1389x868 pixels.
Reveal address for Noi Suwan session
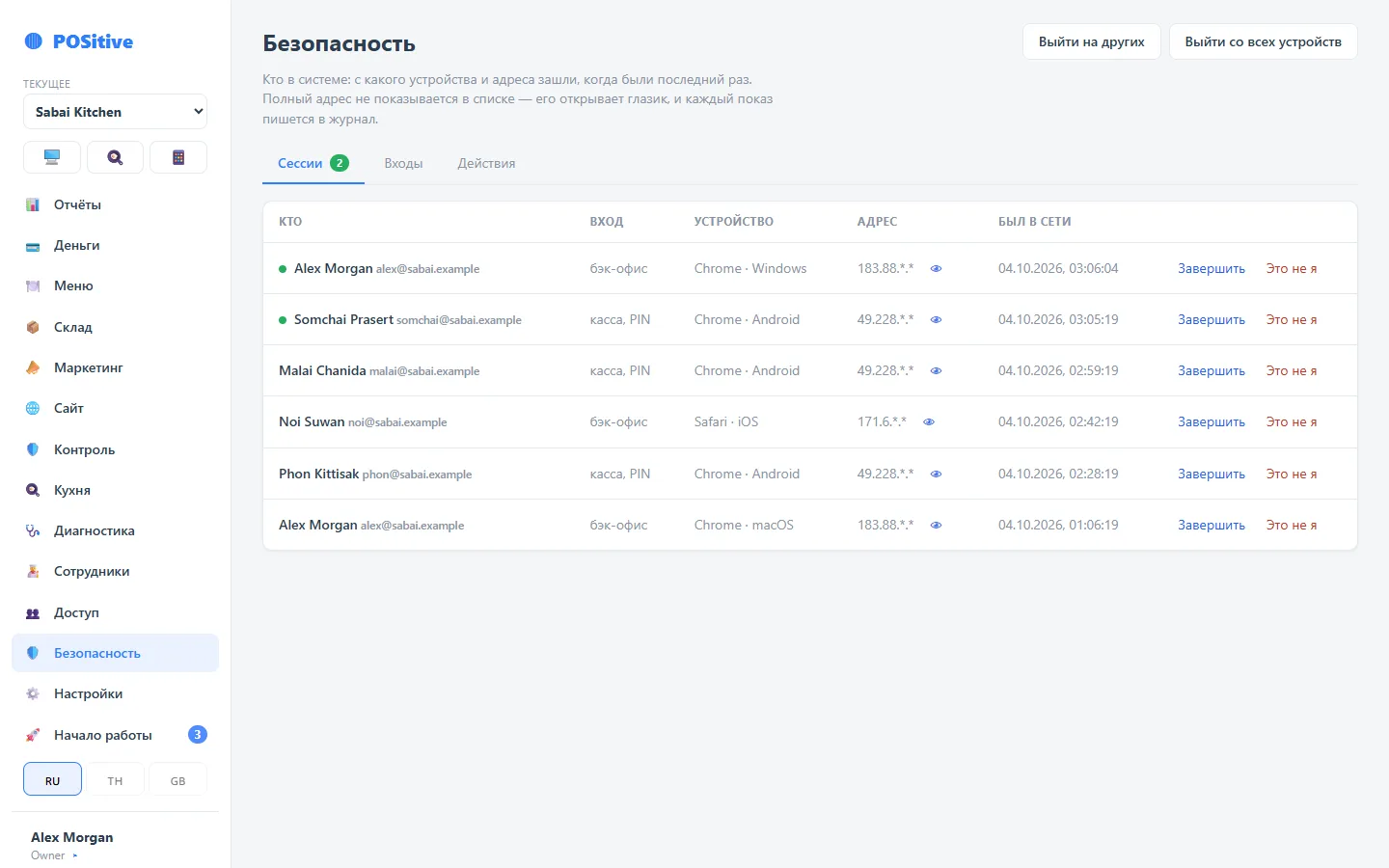929,422
